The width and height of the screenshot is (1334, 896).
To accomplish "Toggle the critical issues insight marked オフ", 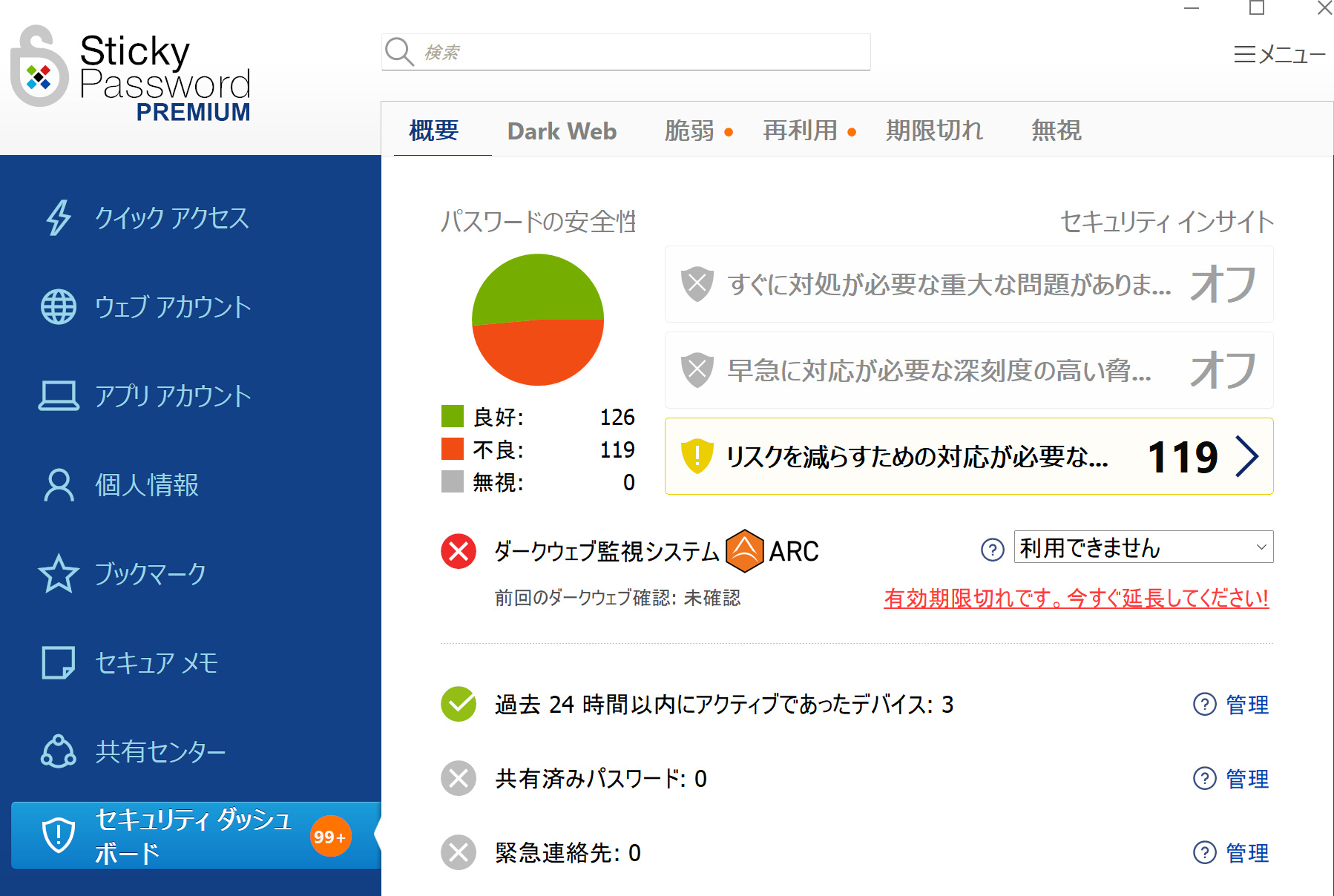I will 1223,285.
